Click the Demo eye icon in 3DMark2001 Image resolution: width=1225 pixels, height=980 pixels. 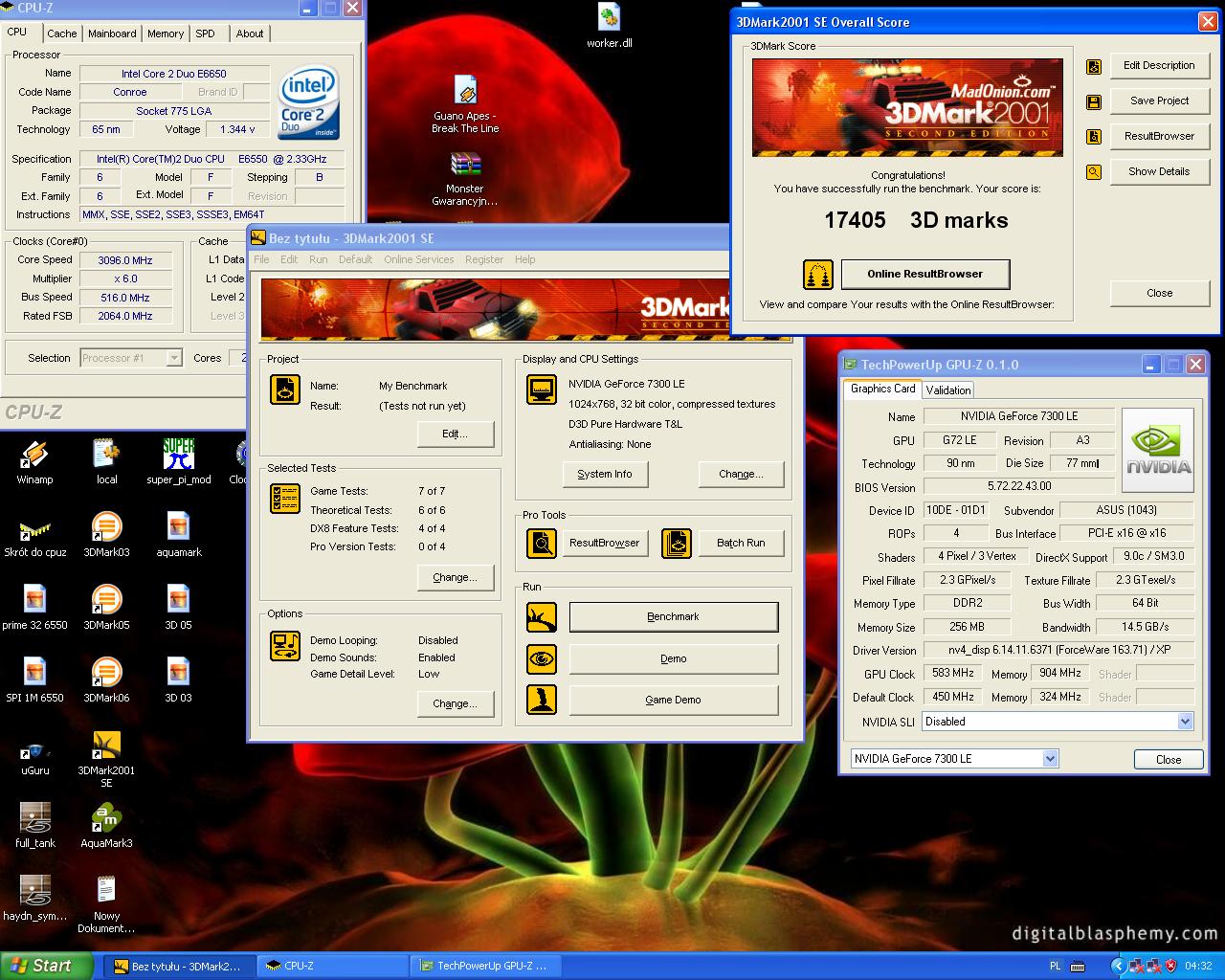[542, 658]
